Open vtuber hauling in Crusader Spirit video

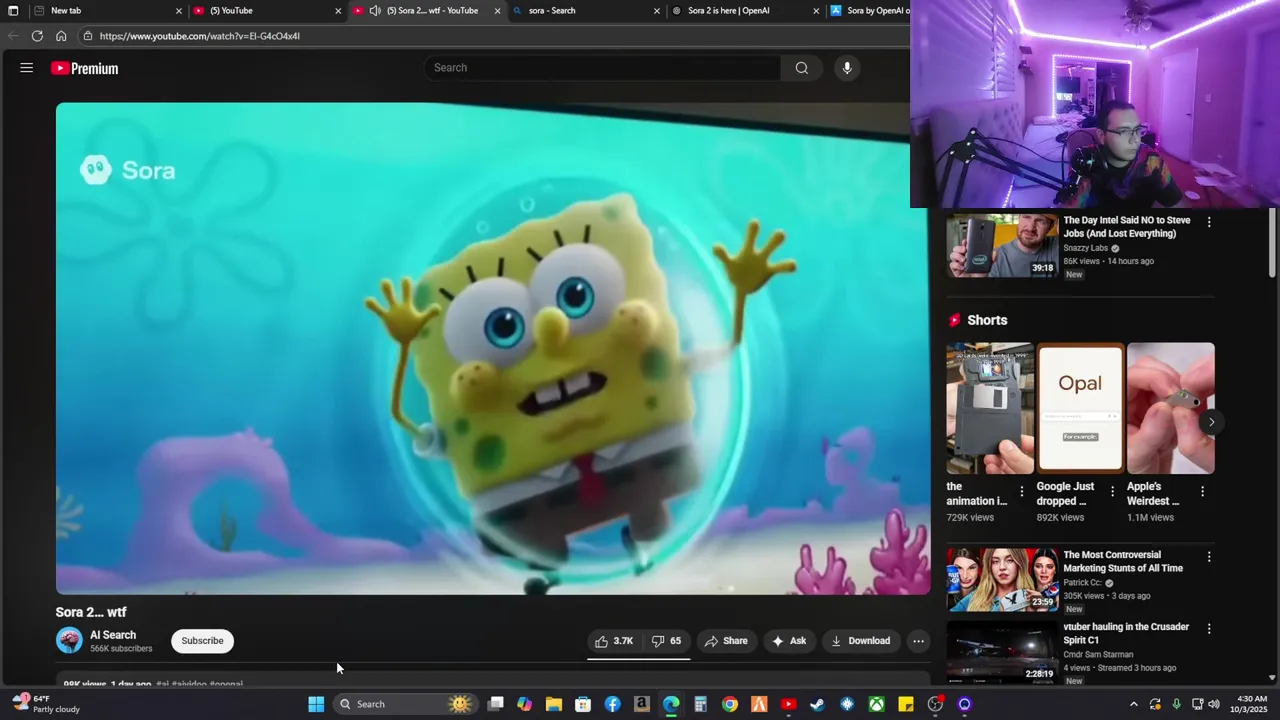coord(1002,652)
